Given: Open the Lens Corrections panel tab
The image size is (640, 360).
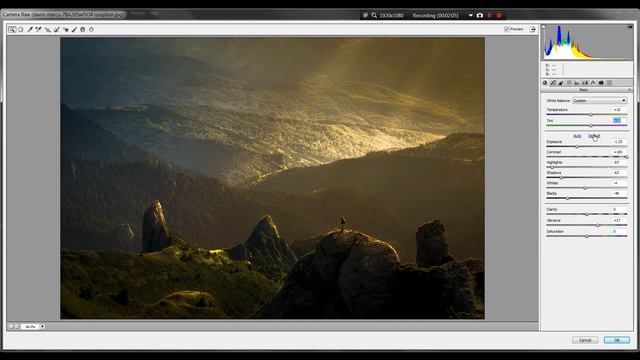Looking at the screenshot, I should (x=585, y=83).
